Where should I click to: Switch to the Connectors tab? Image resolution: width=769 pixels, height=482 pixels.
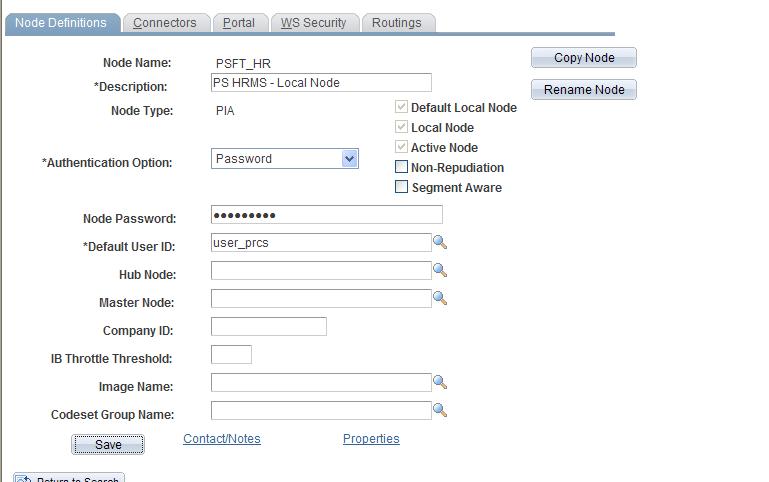165,23
